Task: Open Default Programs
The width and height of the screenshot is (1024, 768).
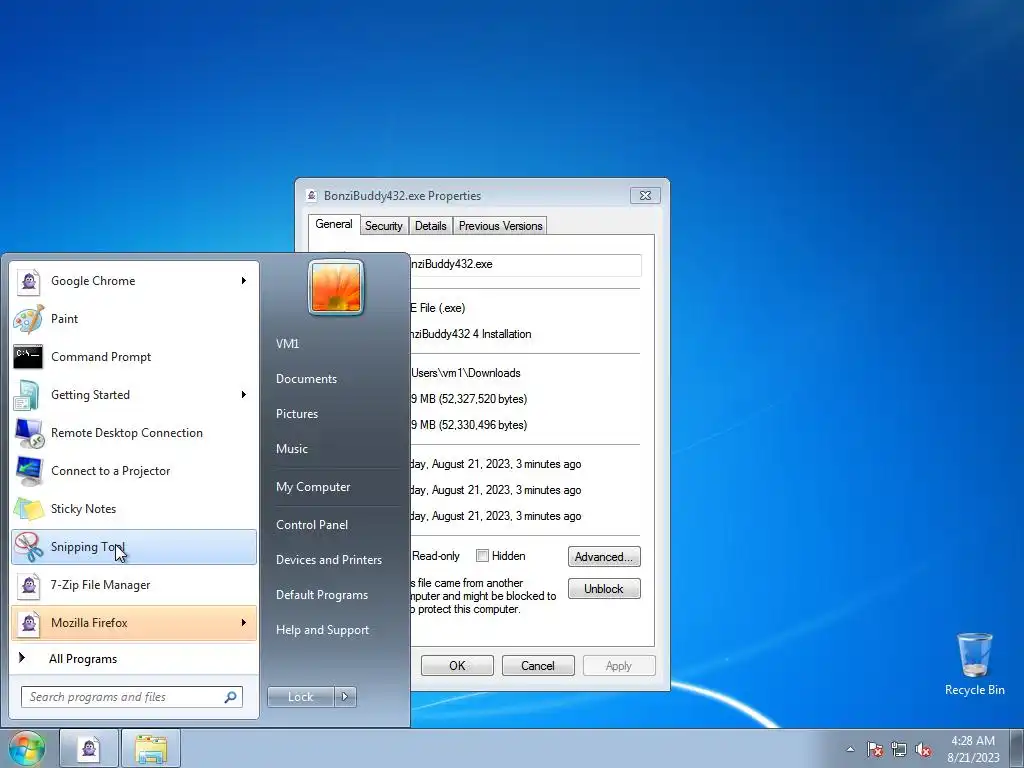Action: pos(322,595)
